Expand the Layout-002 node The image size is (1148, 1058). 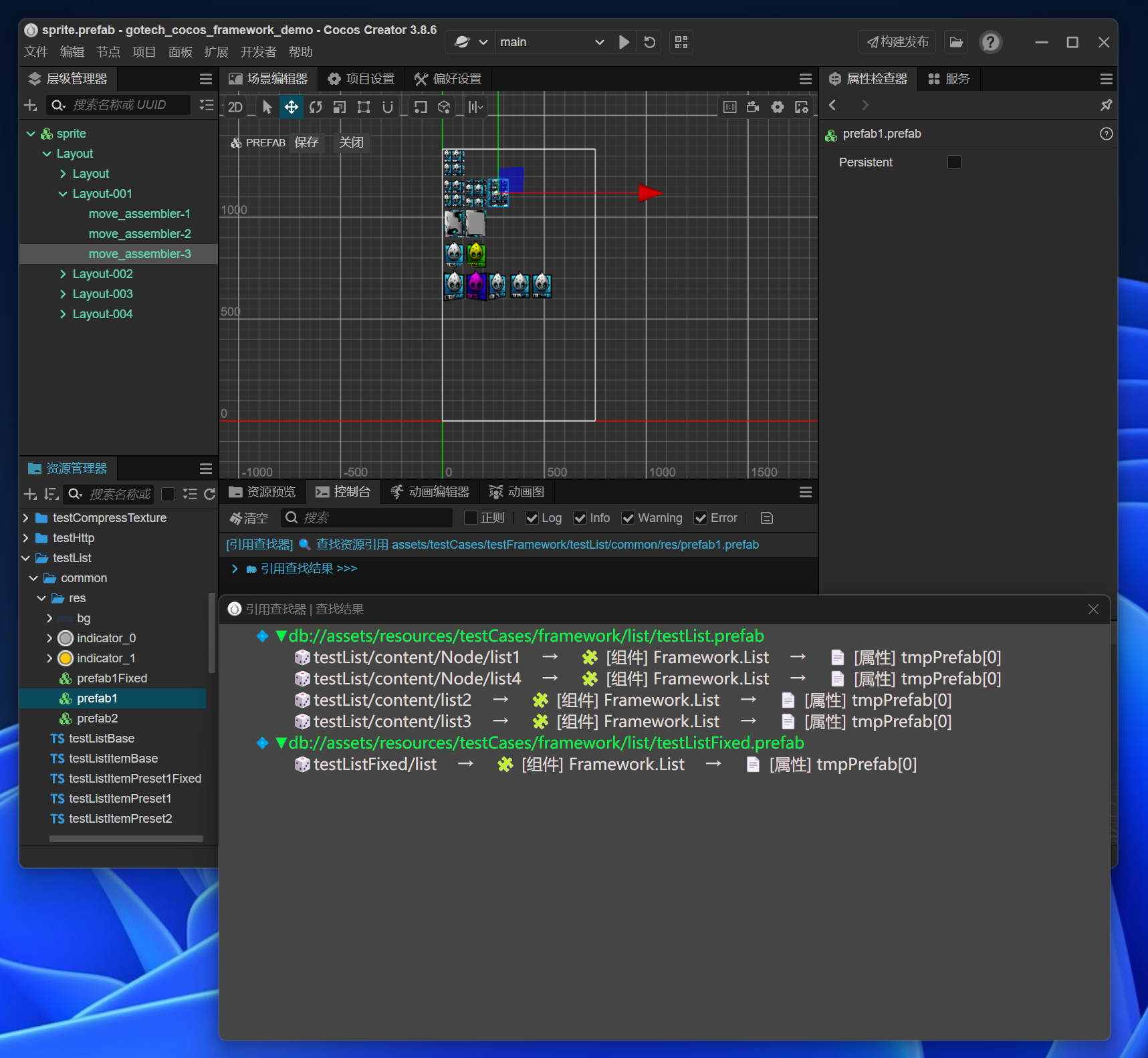[x=63, y=274]
